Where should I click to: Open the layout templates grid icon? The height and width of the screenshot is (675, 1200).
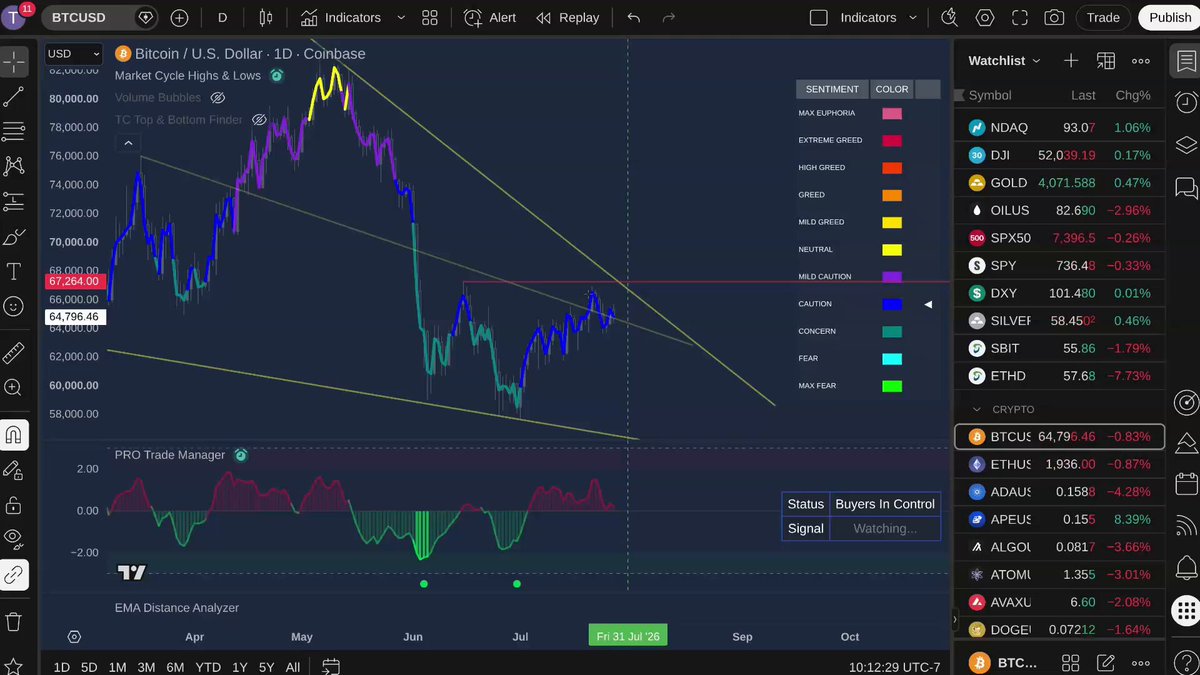pyautogui.click(x=430, y=18)
